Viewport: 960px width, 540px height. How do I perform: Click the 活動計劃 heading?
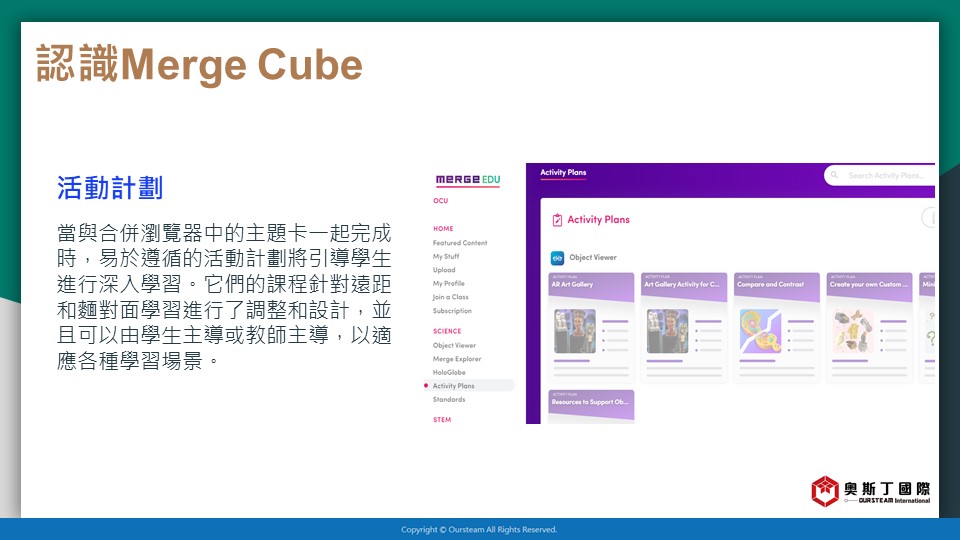tap(110, 188)
